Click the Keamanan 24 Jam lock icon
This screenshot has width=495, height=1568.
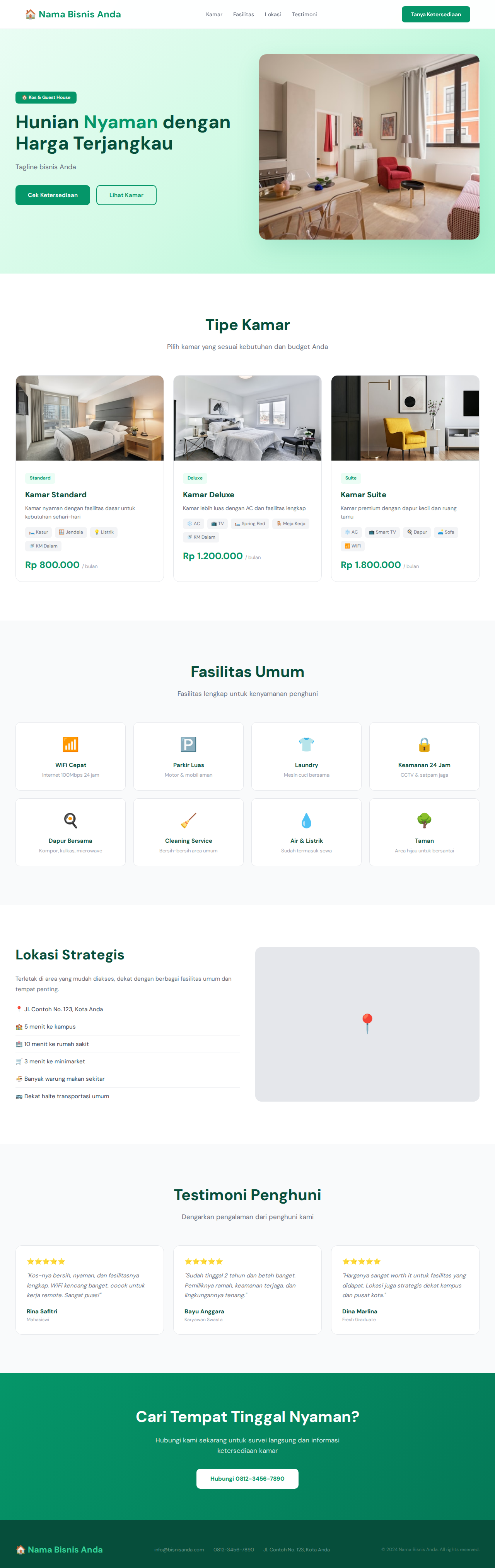[424, 745]
